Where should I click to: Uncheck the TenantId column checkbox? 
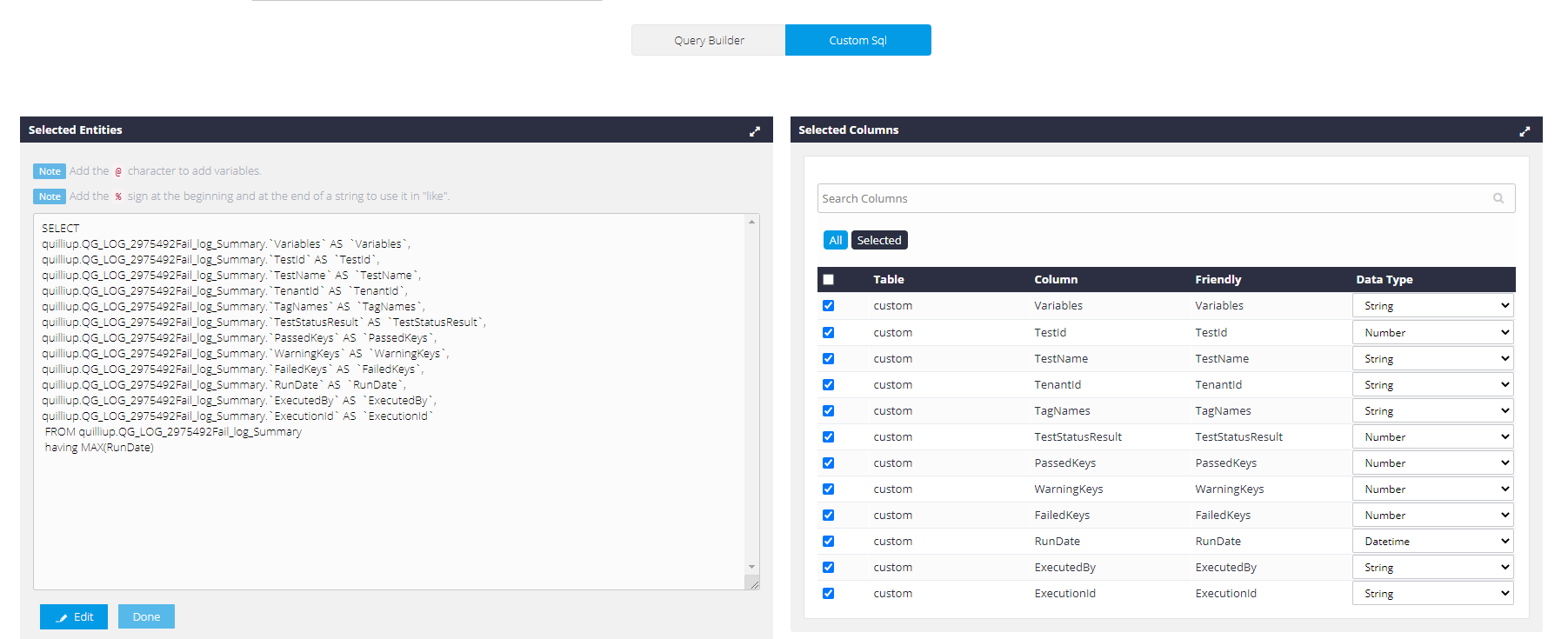[828, 384]
